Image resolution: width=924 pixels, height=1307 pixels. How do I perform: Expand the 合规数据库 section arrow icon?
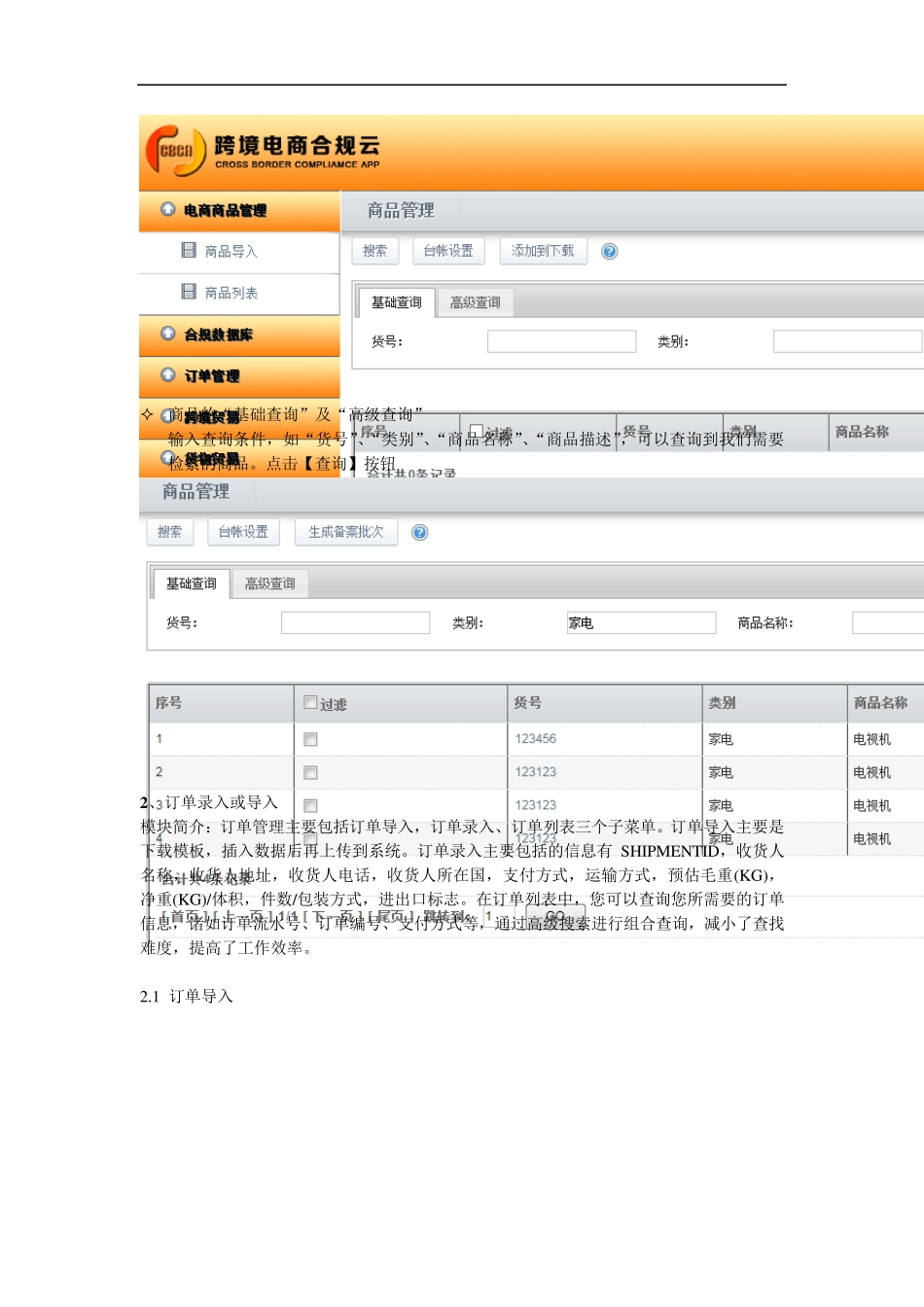coord(168,334)
